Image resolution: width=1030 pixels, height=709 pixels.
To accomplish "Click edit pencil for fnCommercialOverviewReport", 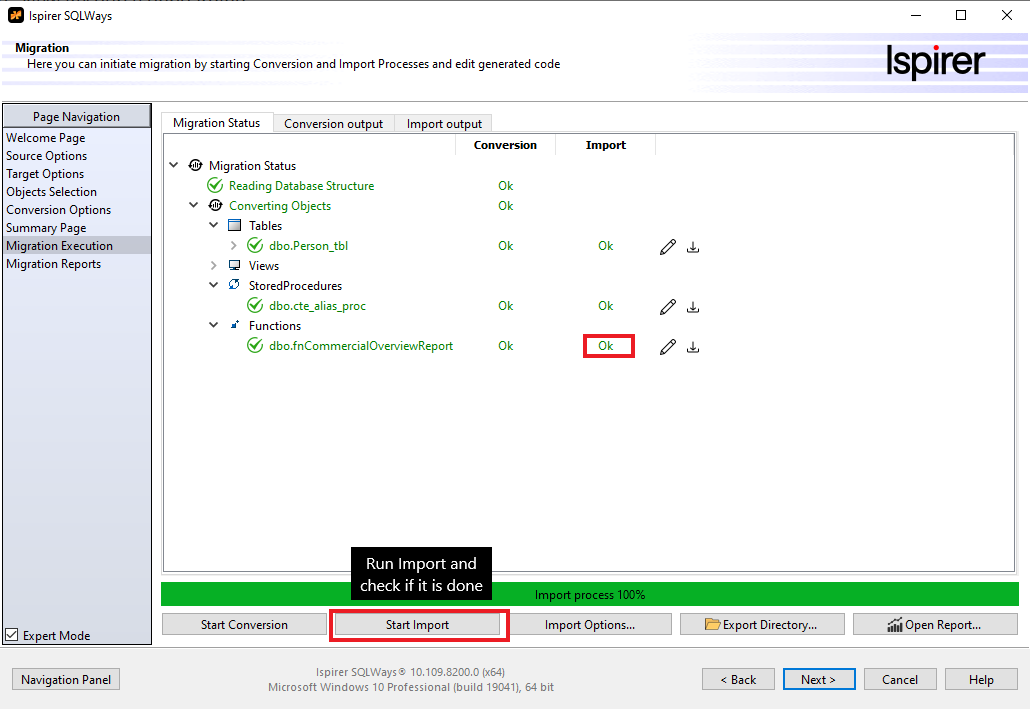I will [x=668, y=347].
